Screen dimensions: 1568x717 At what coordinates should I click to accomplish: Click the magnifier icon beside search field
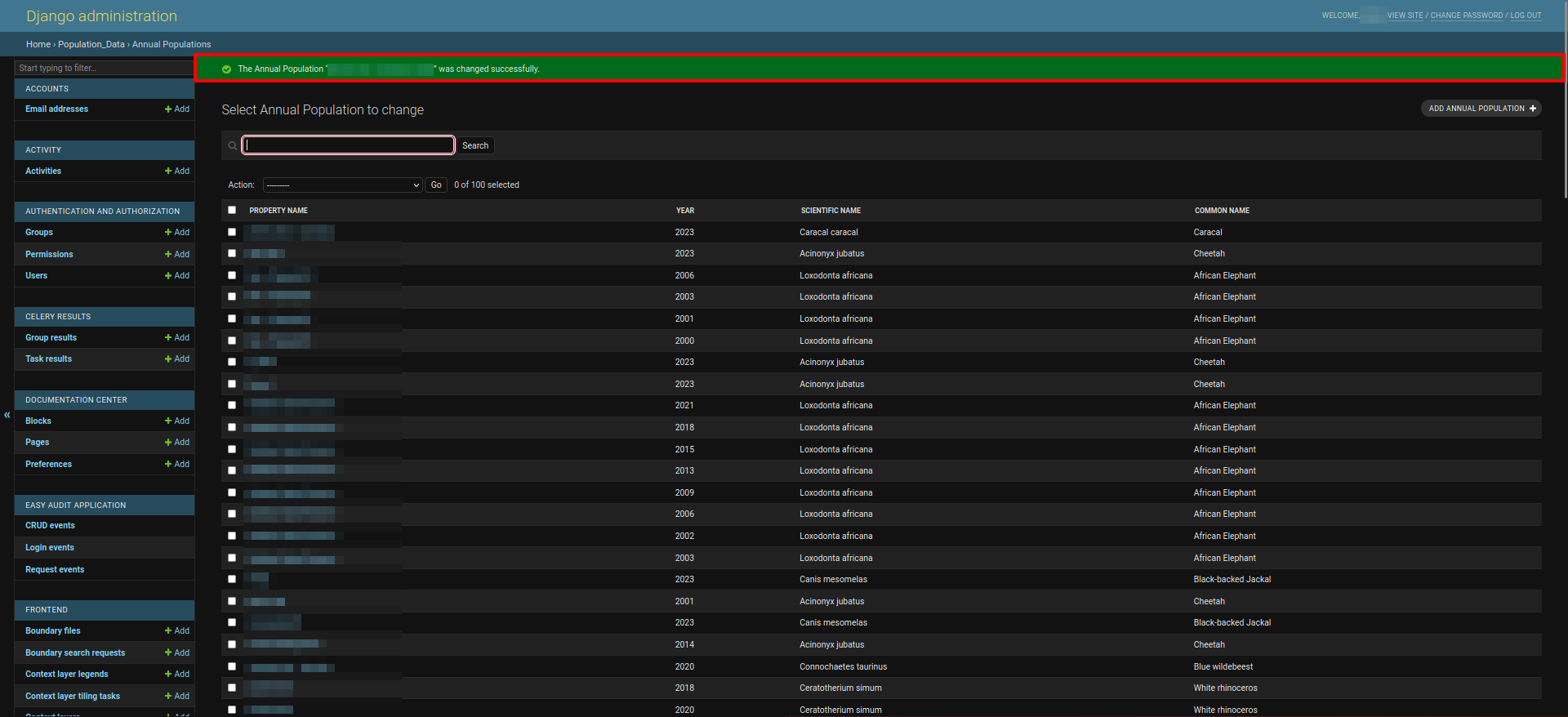[x=233, y=145]
